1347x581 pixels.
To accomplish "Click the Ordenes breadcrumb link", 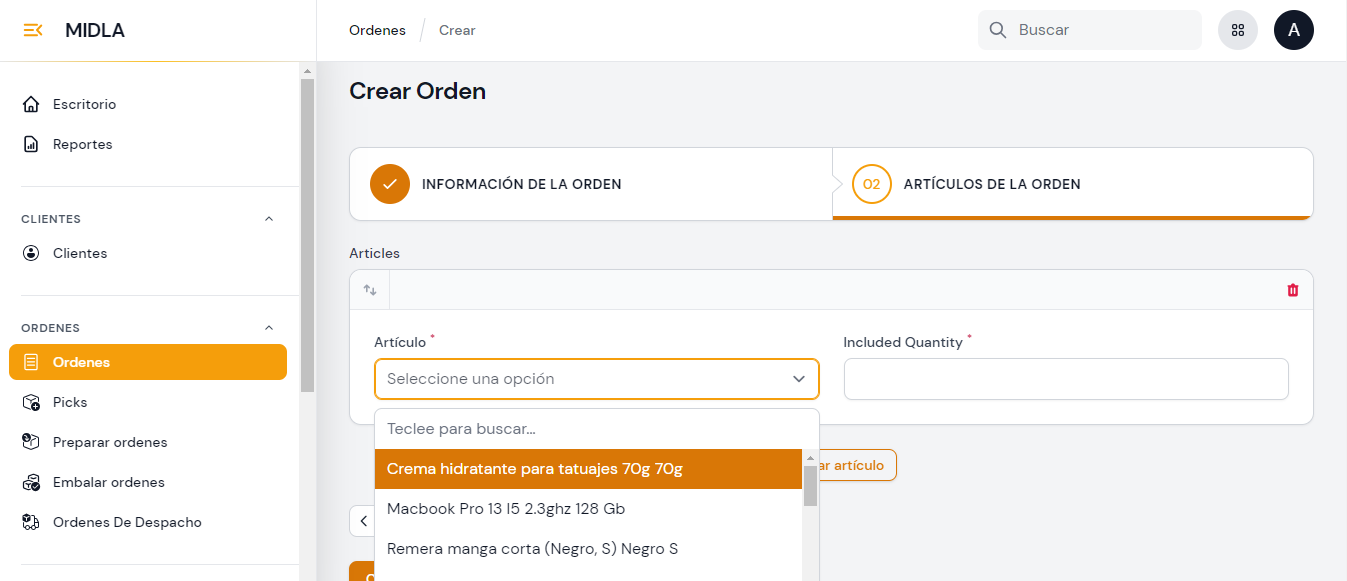I will point(377,30).
